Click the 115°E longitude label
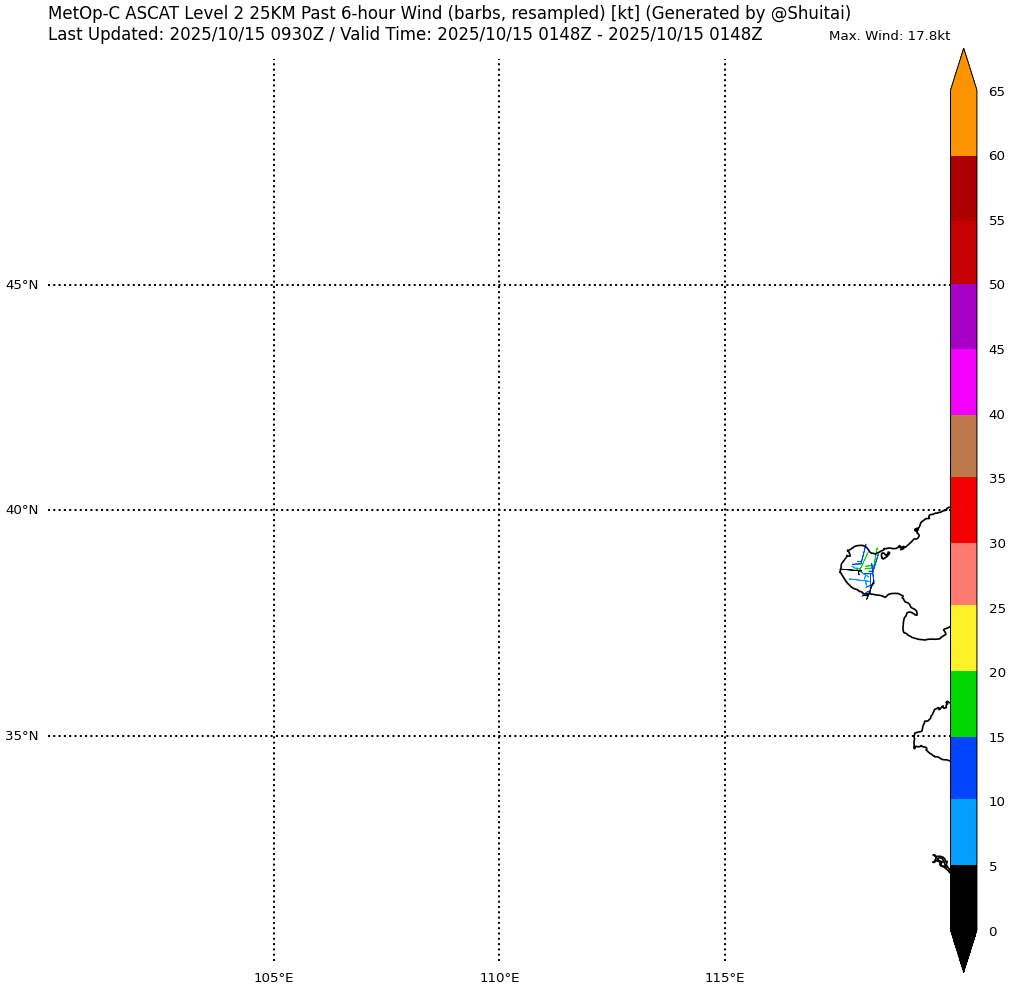1010x989 pixels. (x=725, y=977)
